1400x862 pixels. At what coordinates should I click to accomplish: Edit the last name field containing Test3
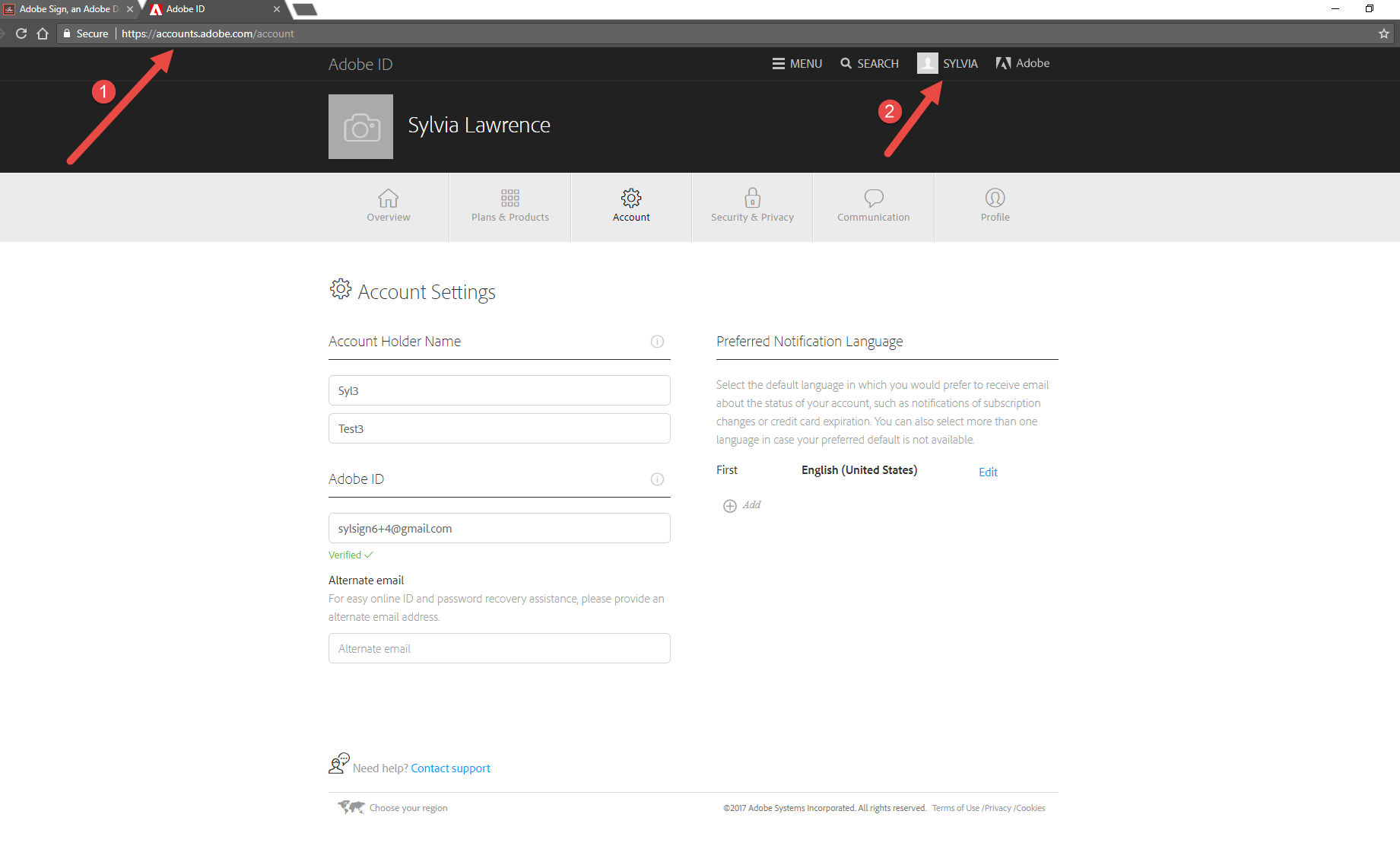[x=500, y=428]
